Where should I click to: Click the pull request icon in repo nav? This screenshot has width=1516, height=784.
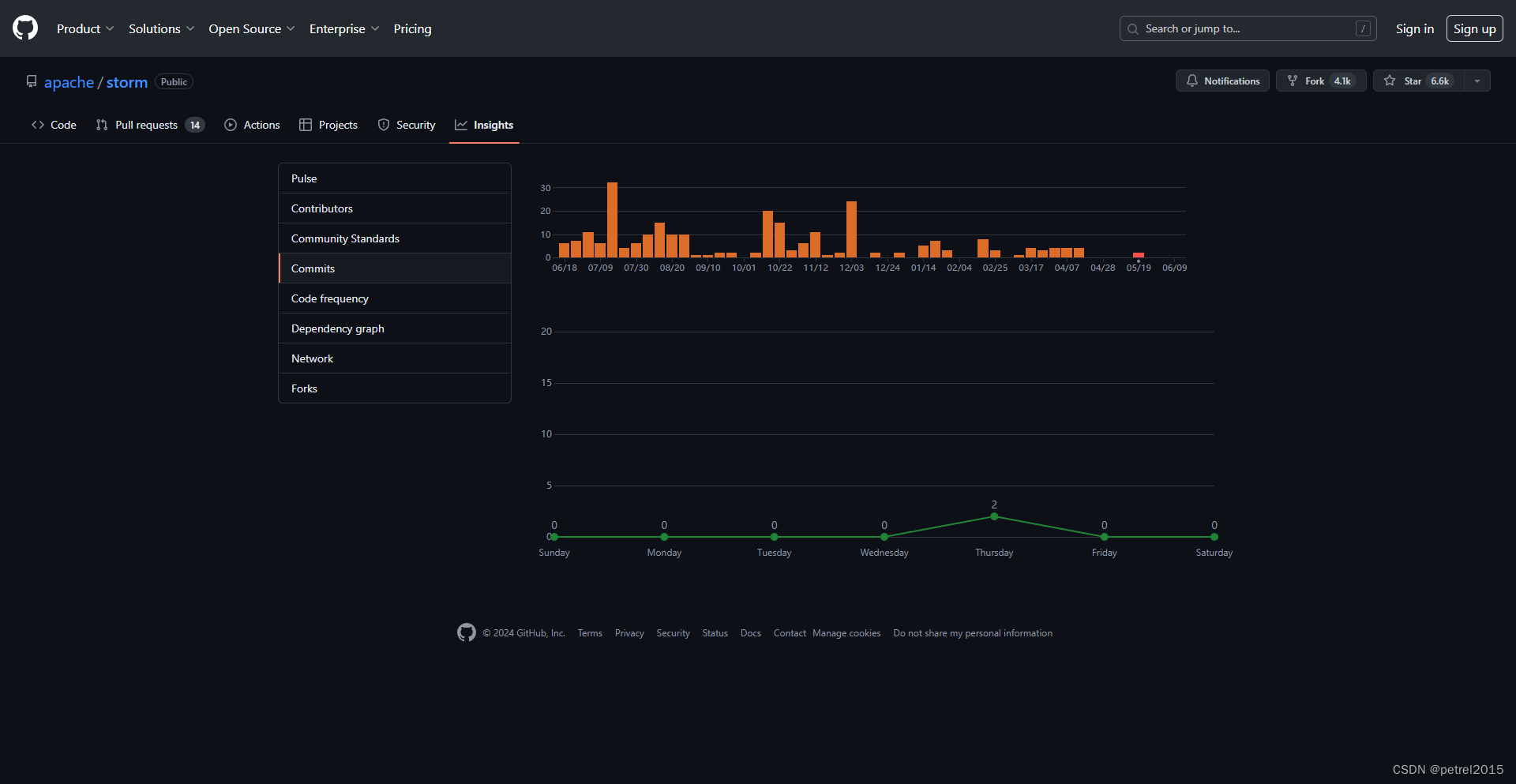[x=102, y=125]
